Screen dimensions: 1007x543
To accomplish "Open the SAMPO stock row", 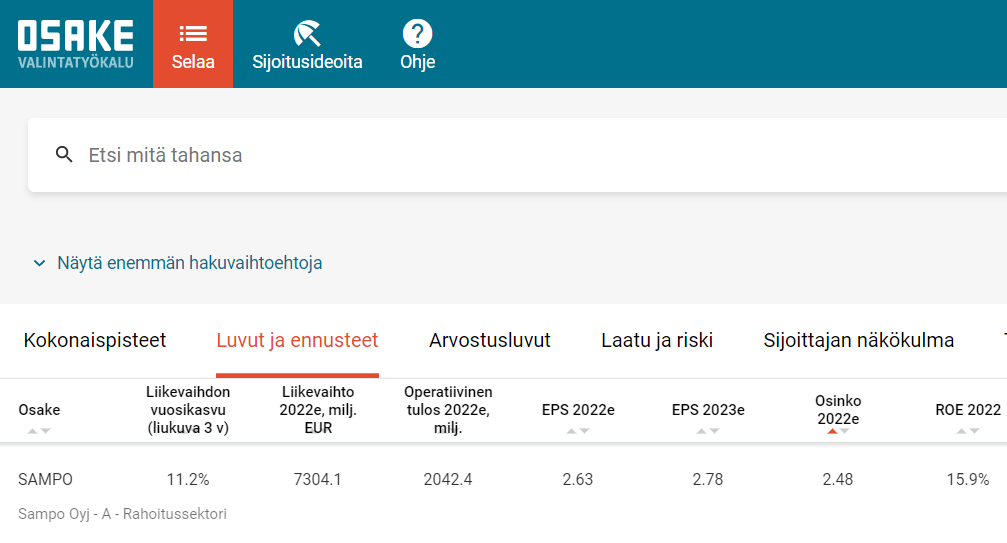I will [x=45, y=479].
